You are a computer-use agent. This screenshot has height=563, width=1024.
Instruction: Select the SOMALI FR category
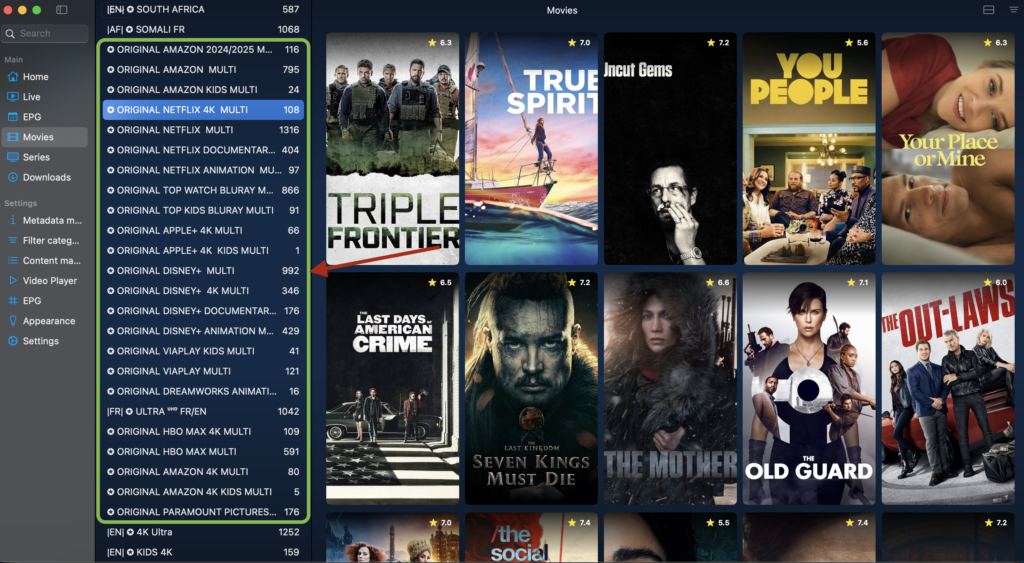pos(203,29)
